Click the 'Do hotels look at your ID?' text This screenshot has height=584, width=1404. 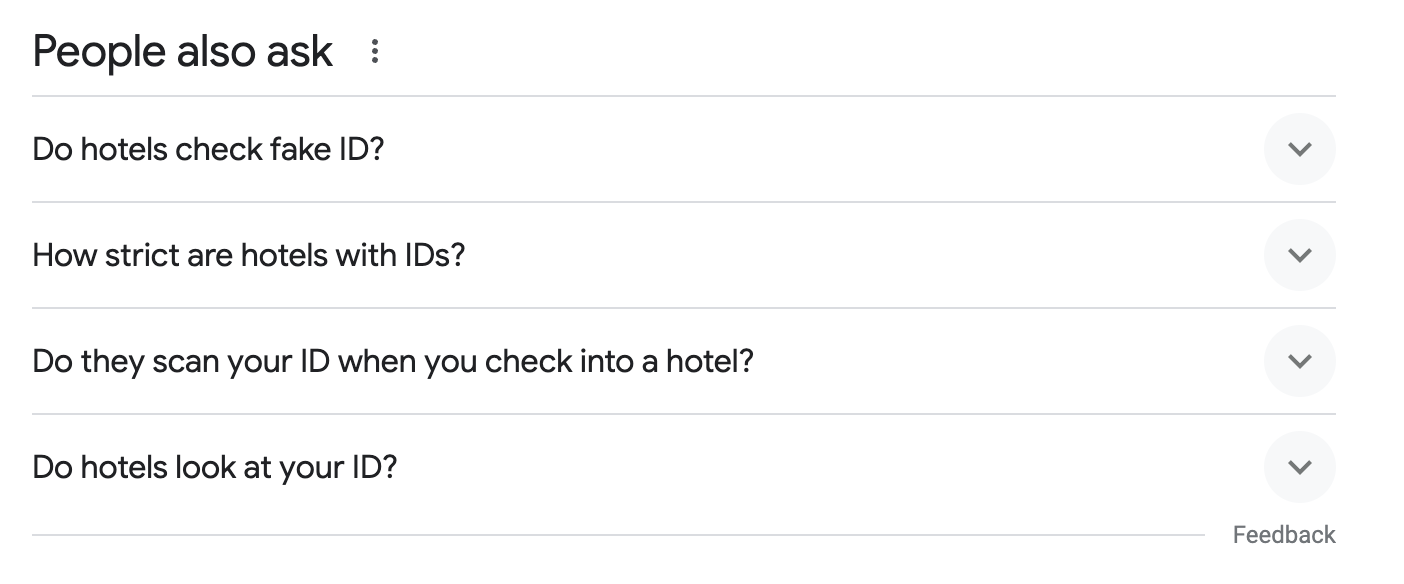(215, 467)
